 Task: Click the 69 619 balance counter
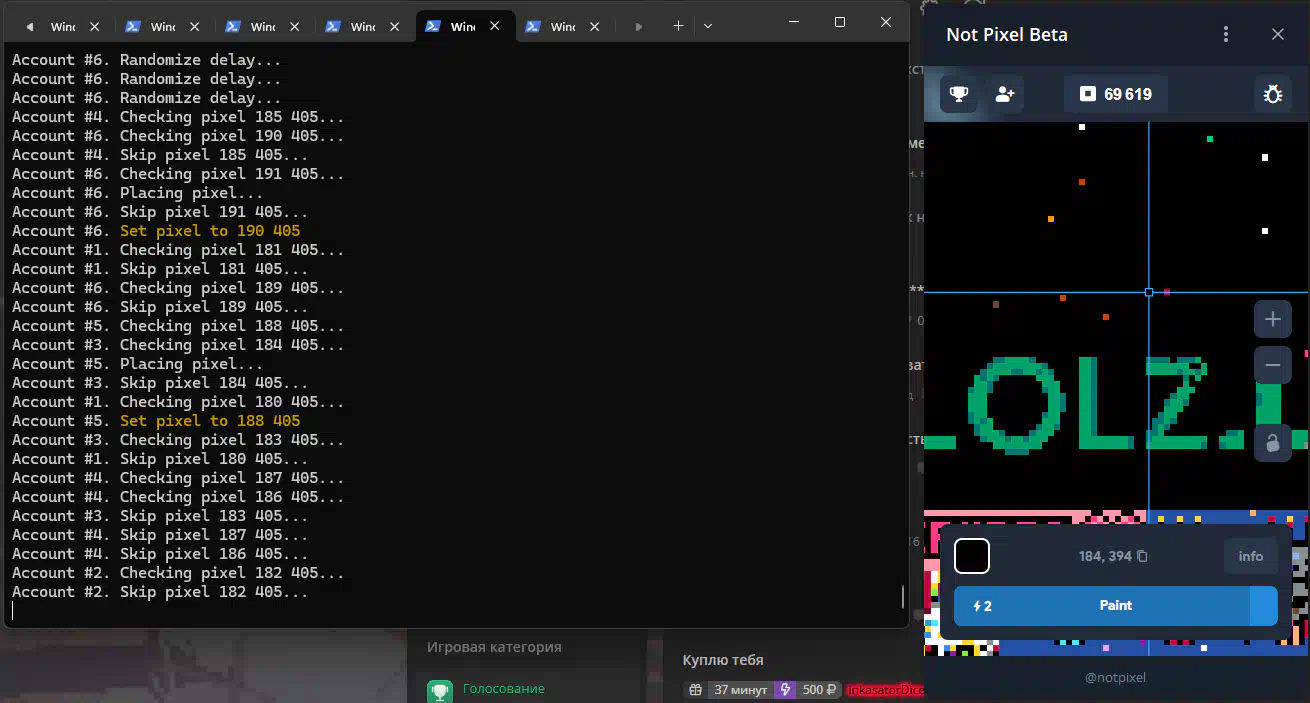tap(1115, 94)
